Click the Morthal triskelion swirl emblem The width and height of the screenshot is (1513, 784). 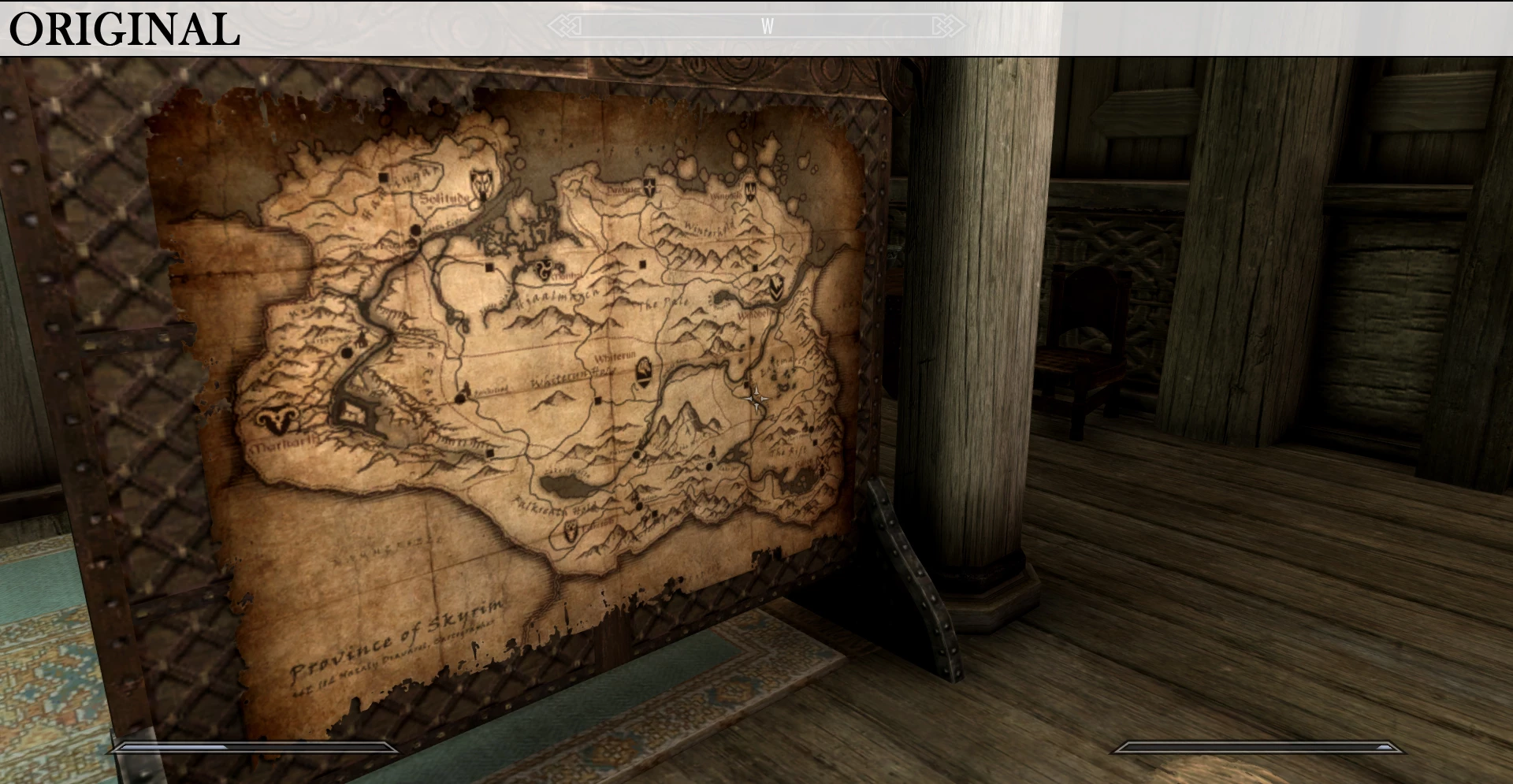pos(545,270)
